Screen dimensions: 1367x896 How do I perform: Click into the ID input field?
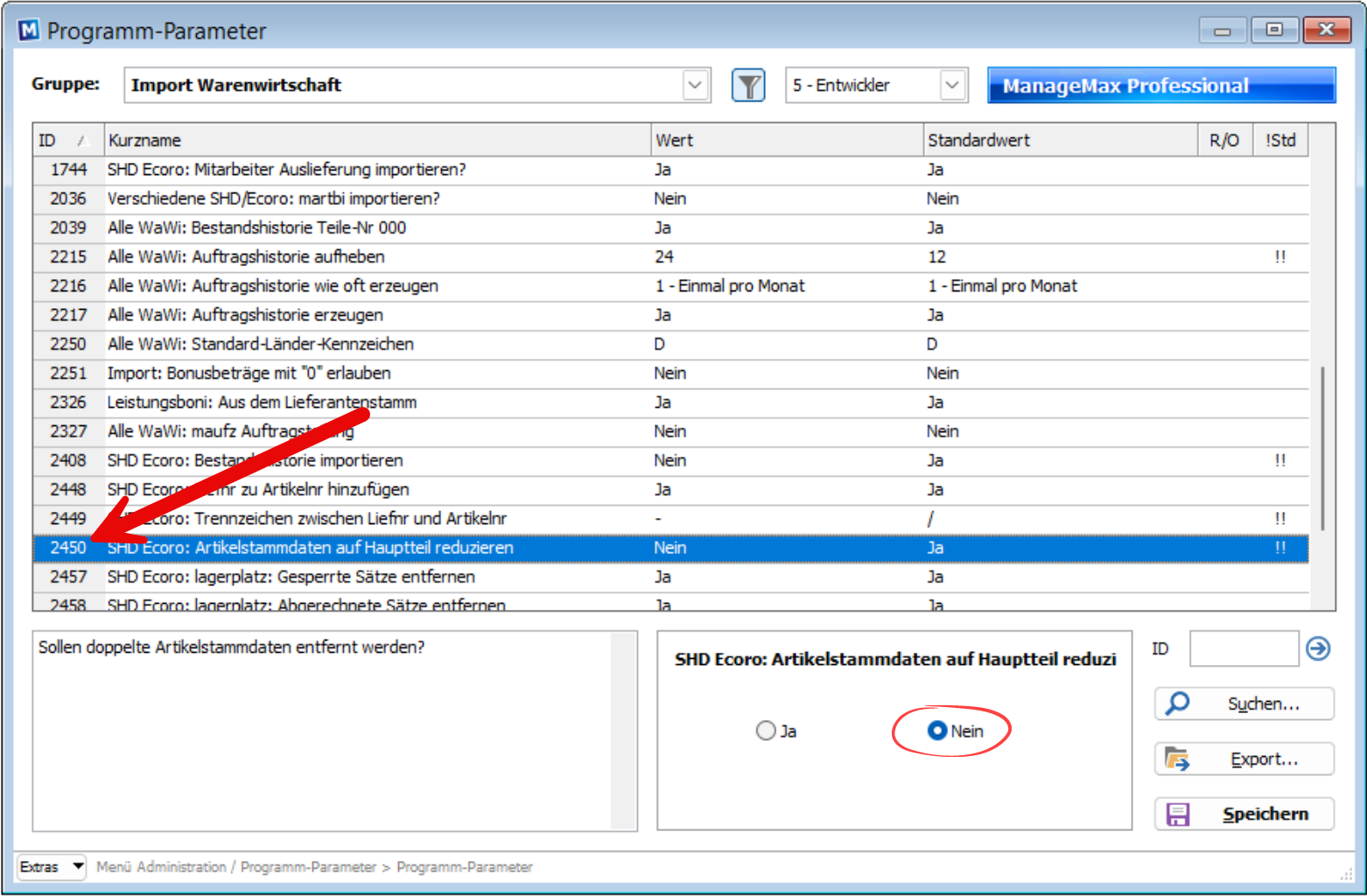(x=1243, y=649)
